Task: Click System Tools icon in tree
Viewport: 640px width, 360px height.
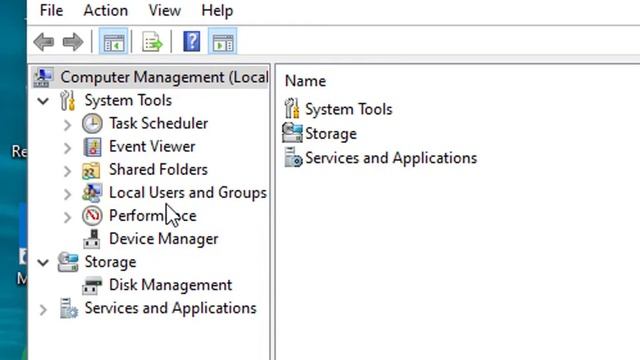Action: point(68,100)
